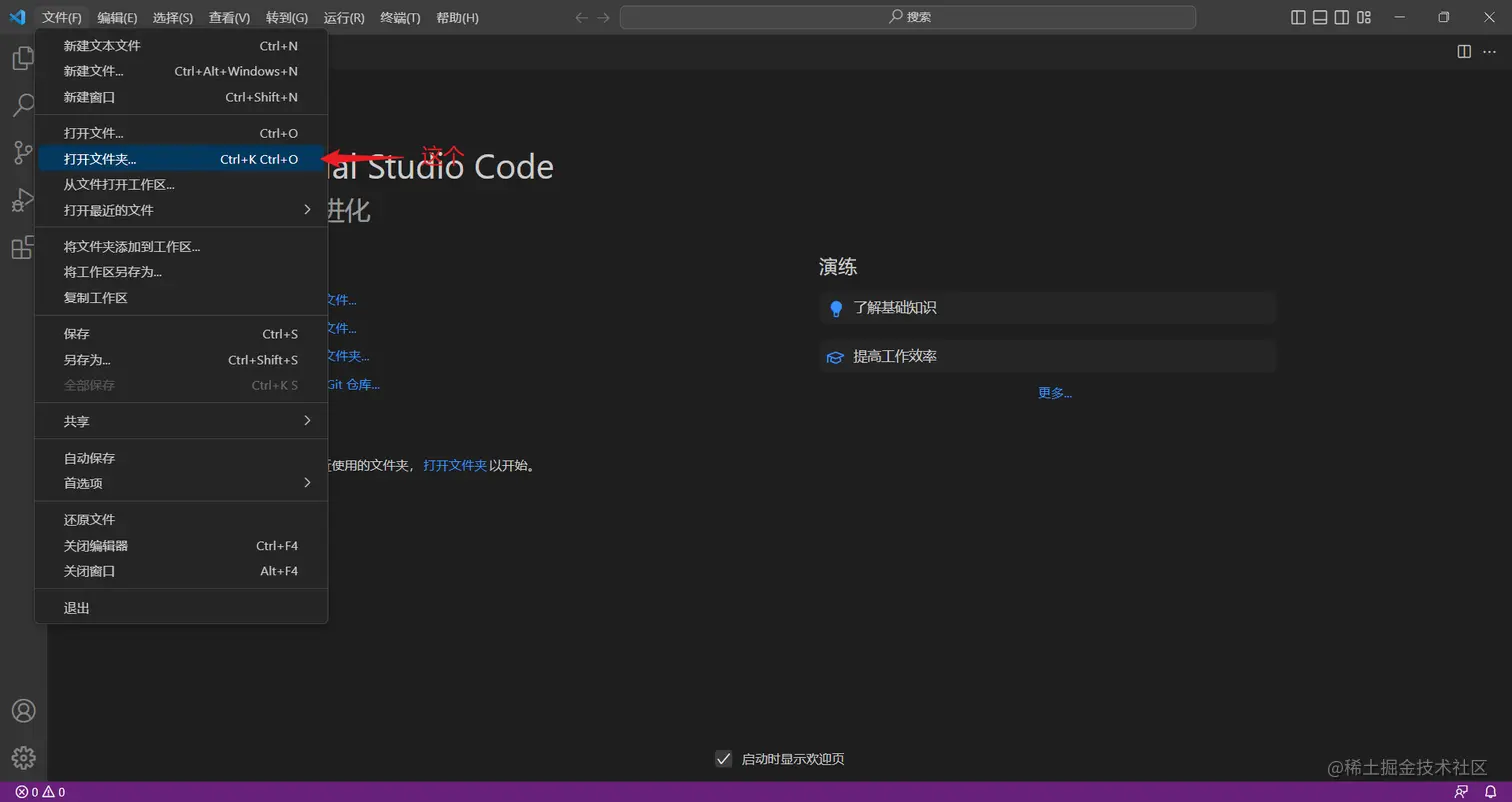
Task: Expand the 打开最近的文件 submenu
Action: point(181,210)
